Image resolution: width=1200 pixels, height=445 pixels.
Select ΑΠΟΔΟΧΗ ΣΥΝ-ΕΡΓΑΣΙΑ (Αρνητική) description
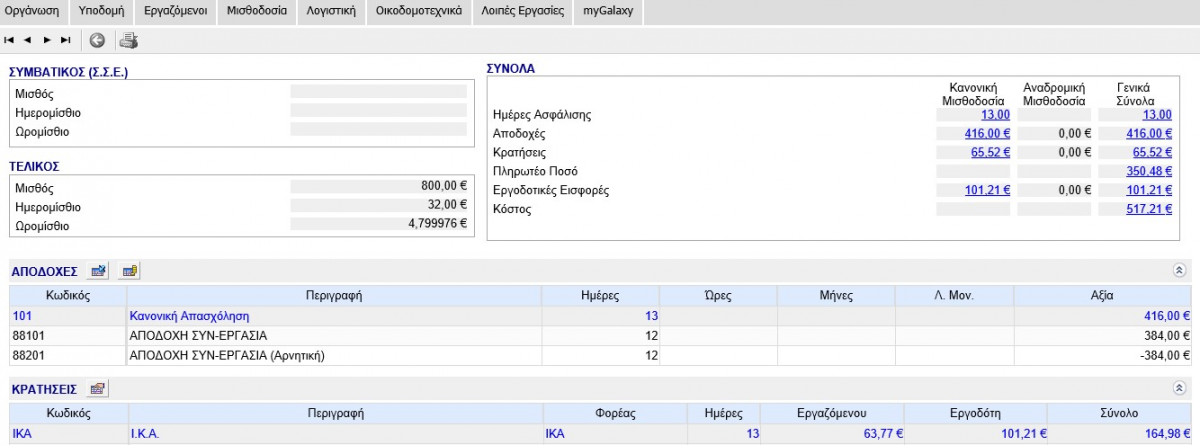point(228,355)
